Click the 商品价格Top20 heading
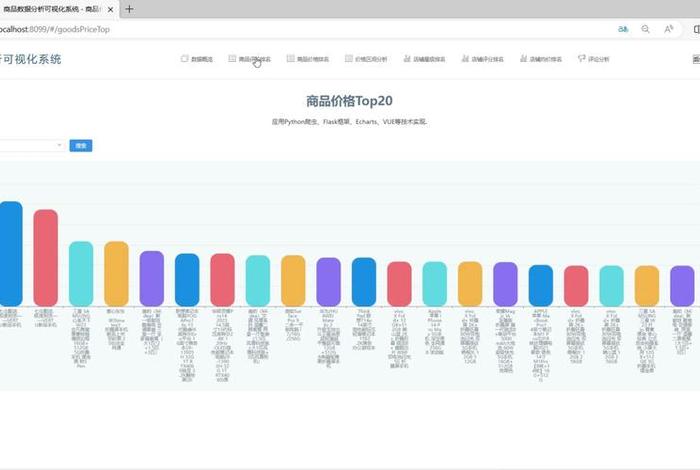The height and width of the screenshot is (470, 700). click(349, 101)
